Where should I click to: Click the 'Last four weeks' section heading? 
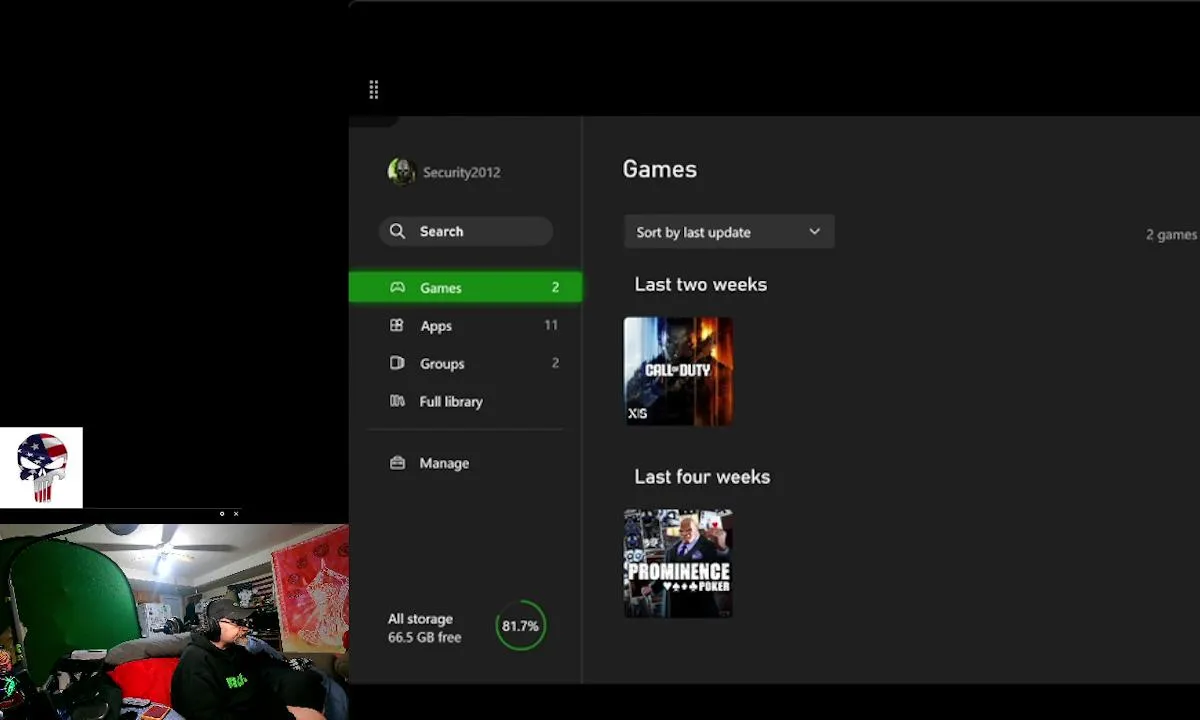pos(702,476)
